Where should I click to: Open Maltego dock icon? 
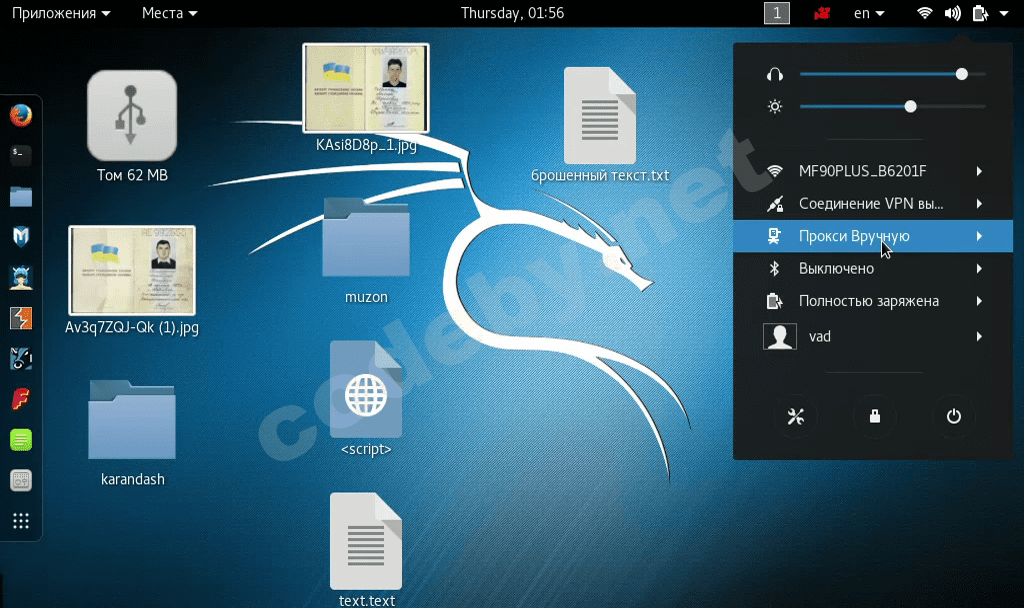(21, 359)
